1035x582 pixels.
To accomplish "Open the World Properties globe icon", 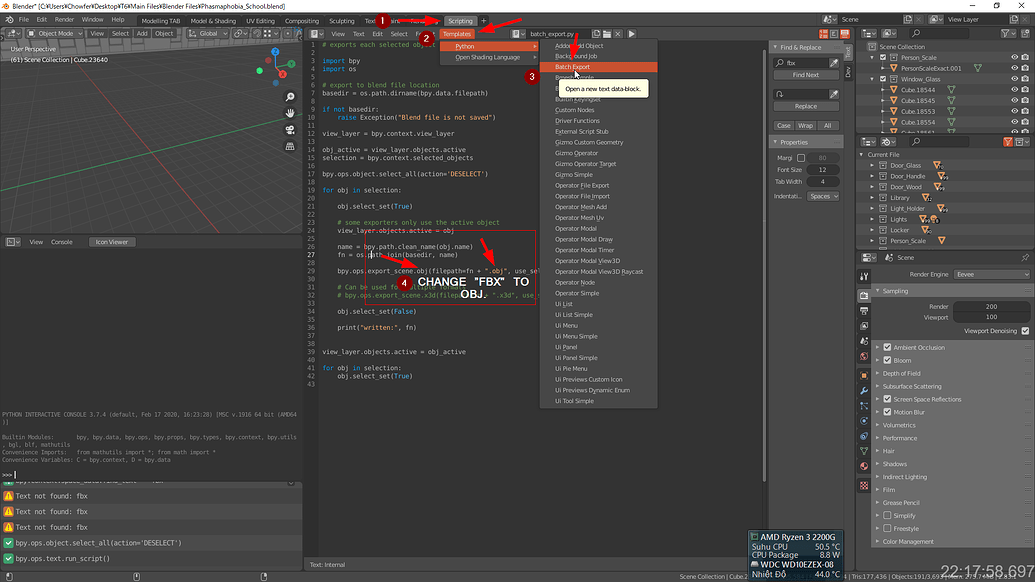I will coord(864,356).
